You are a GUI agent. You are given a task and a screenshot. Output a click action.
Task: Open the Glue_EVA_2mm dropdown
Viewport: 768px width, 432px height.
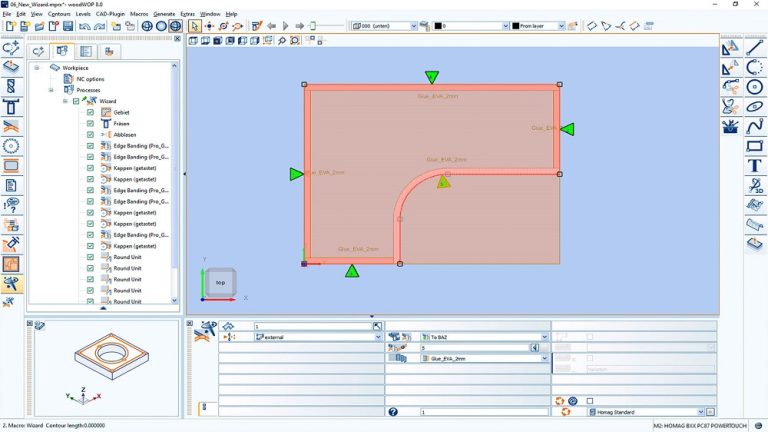544,358
